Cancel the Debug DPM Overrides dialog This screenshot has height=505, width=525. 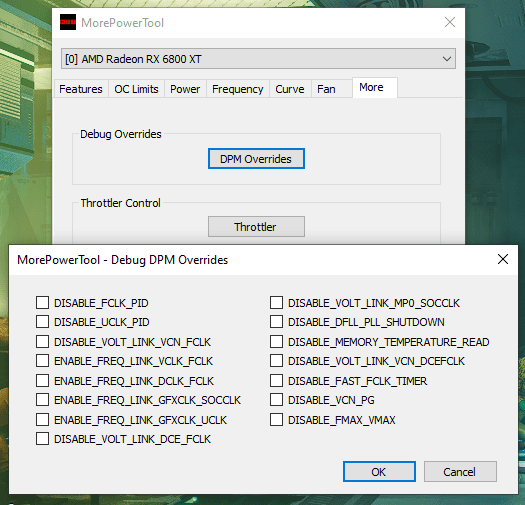(x=460, y=472)
